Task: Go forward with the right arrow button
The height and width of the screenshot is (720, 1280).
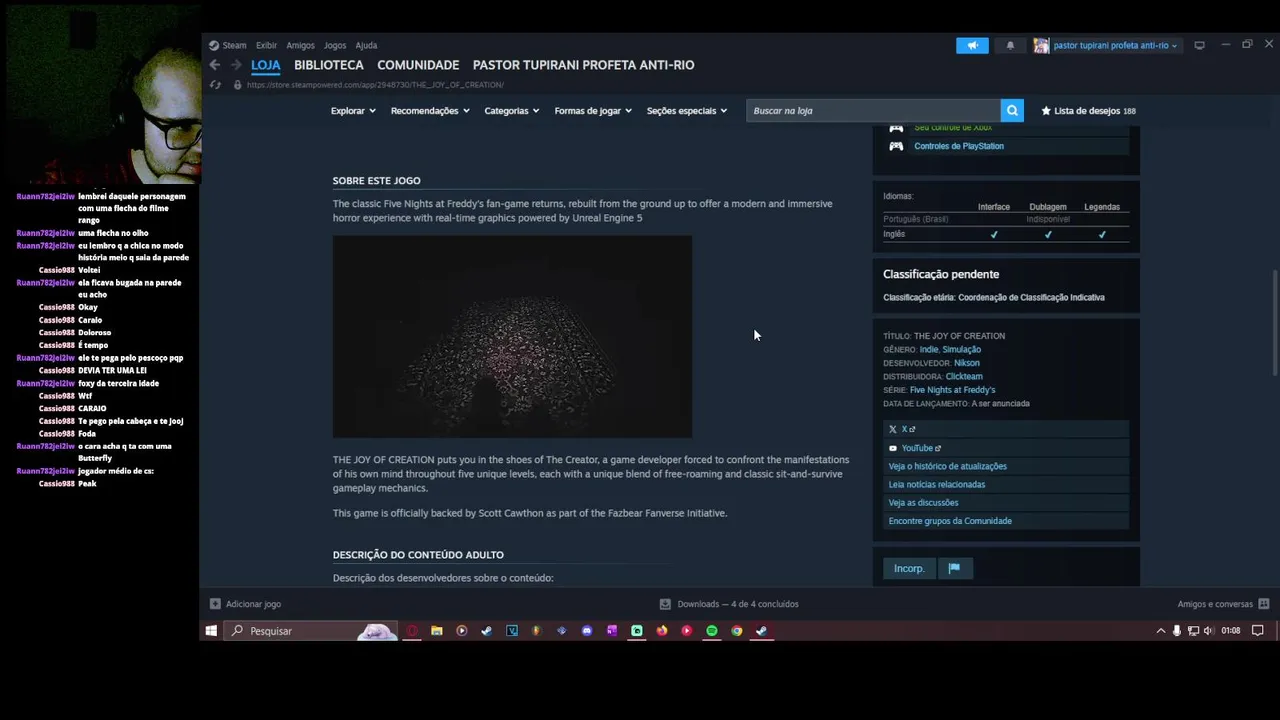Action: pyautogui.click(x=236, y=65)
